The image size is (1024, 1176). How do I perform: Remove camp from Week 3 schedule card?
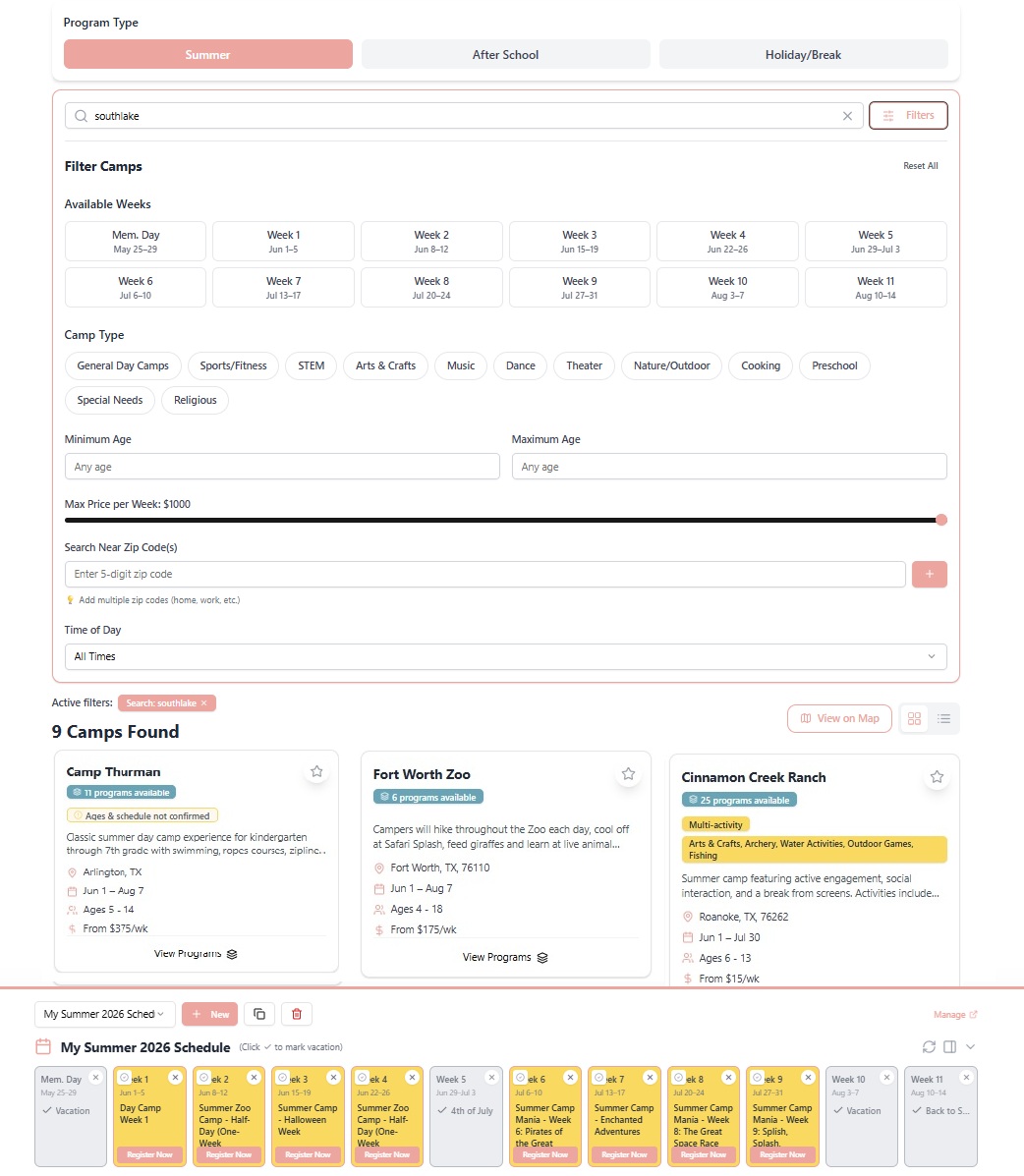[333, 1077]
